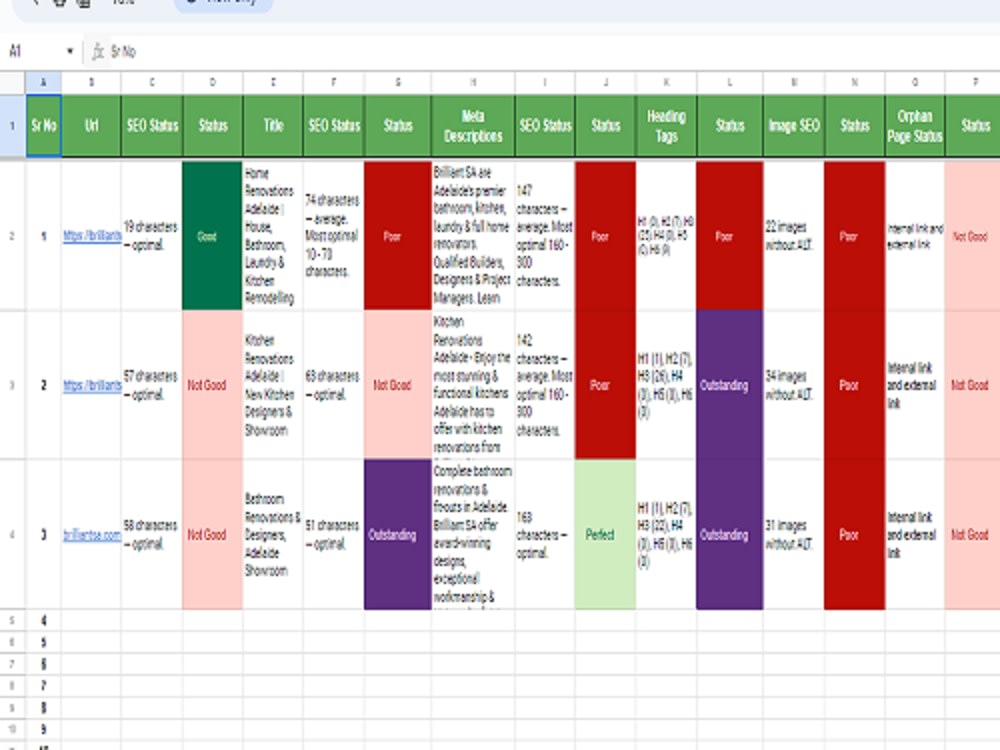Open the URL link in Sr No 1 row
The width and height of the screenshot is (1000, 750).
click(x=92, y=236)
